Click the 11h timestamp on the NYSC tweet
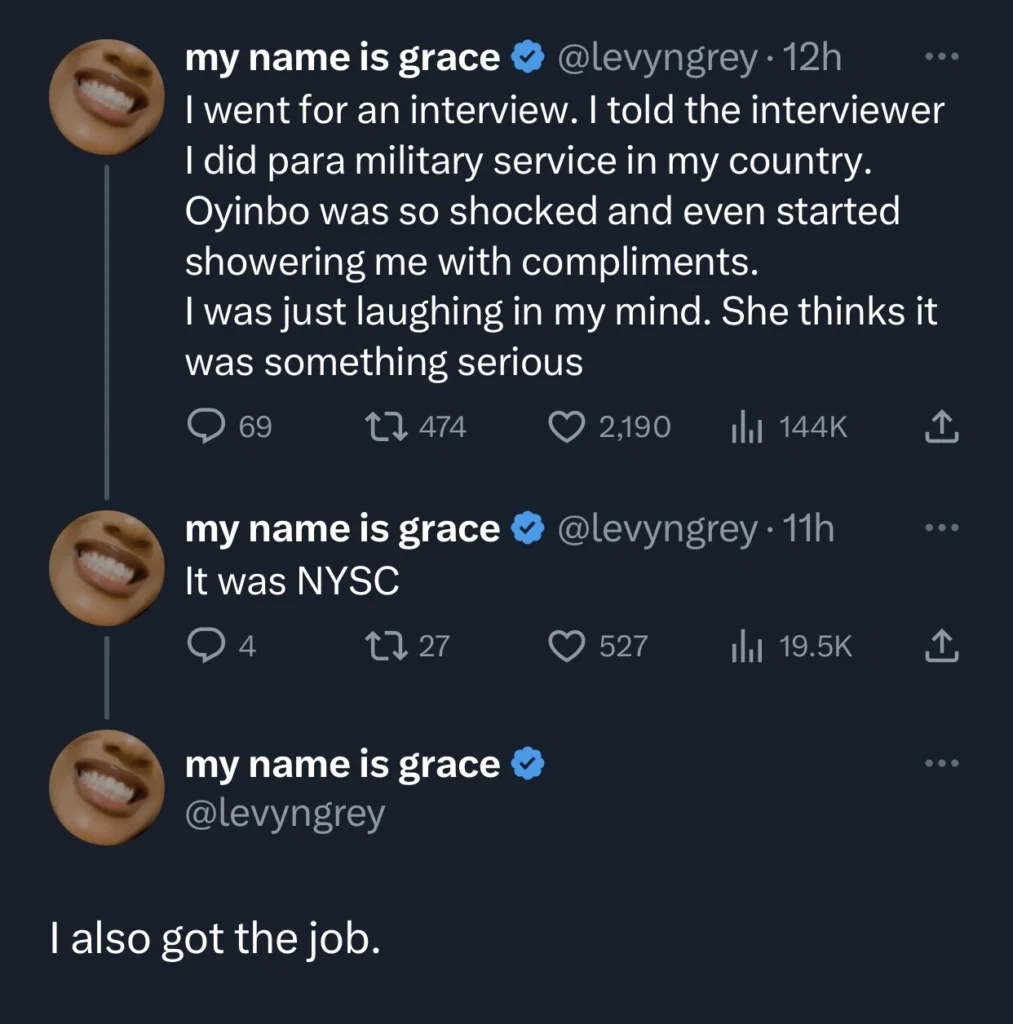 pos(810,529)
